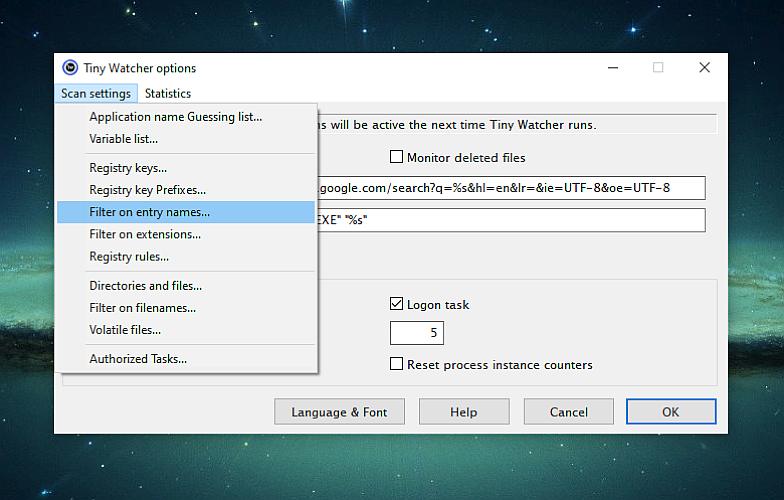The image size is (784, 500).
Task: Click the Tiny Watcher app icon in title bar
Action: pos(70,68)
